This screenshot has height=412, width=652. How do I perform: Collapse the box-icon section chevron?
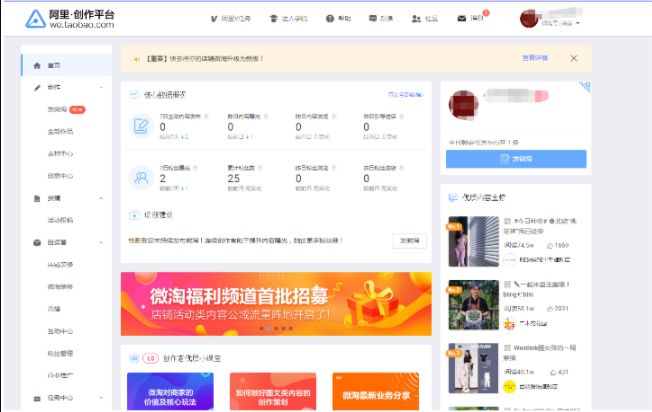(x=101, y=242)
